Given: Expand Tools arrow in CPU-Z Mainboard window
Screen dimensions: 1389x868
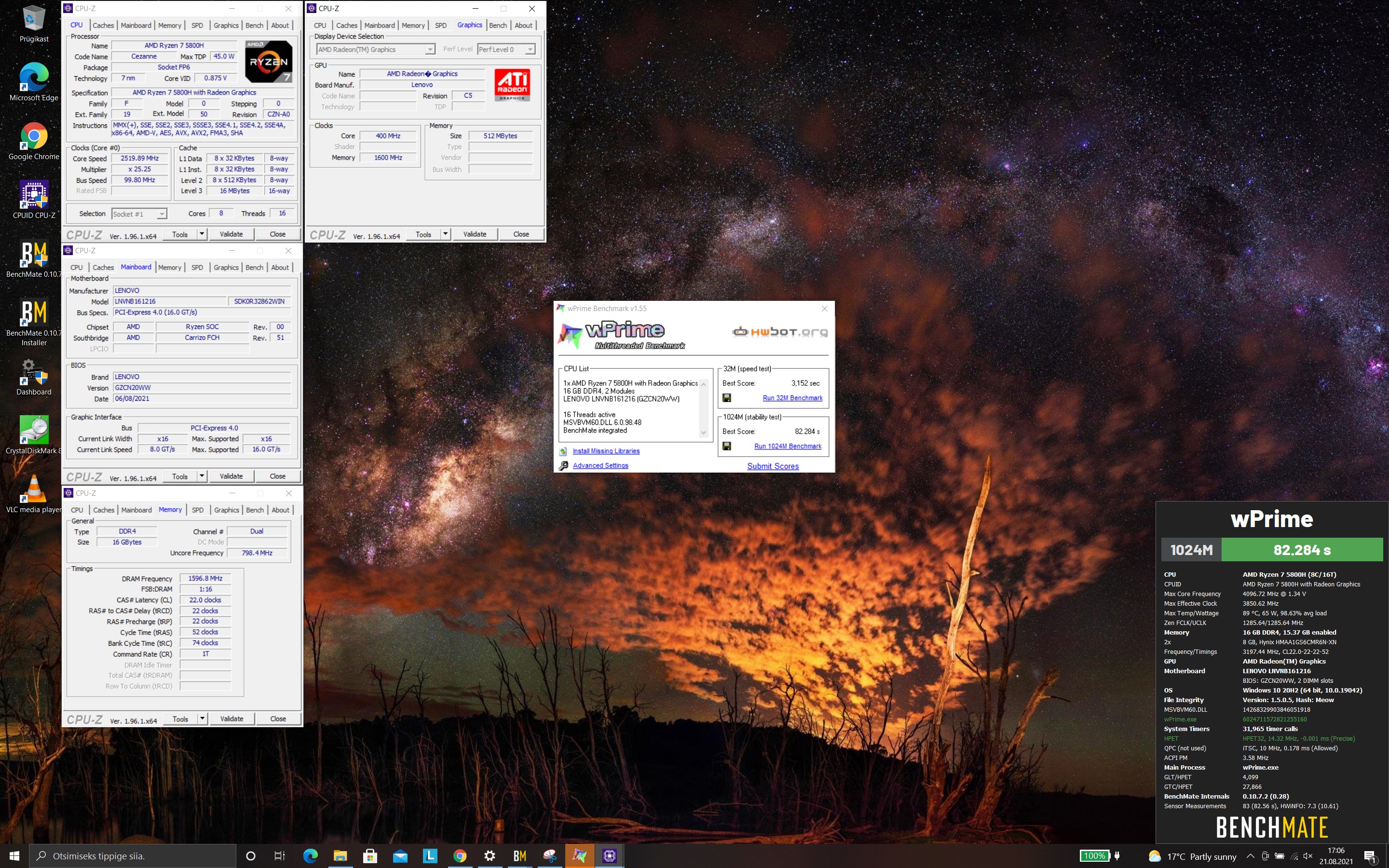Looking at the screenshot, I should click(x=202, y=476).
